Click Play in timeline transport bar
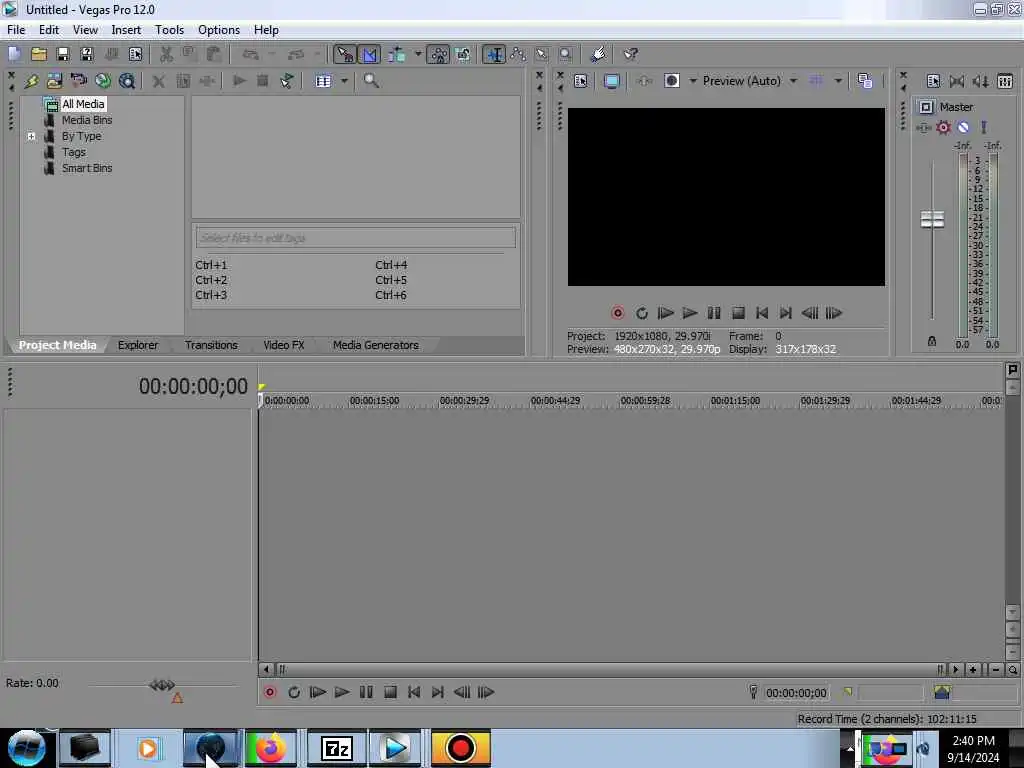Screen dimensions: 1024x768 [342, 692]
